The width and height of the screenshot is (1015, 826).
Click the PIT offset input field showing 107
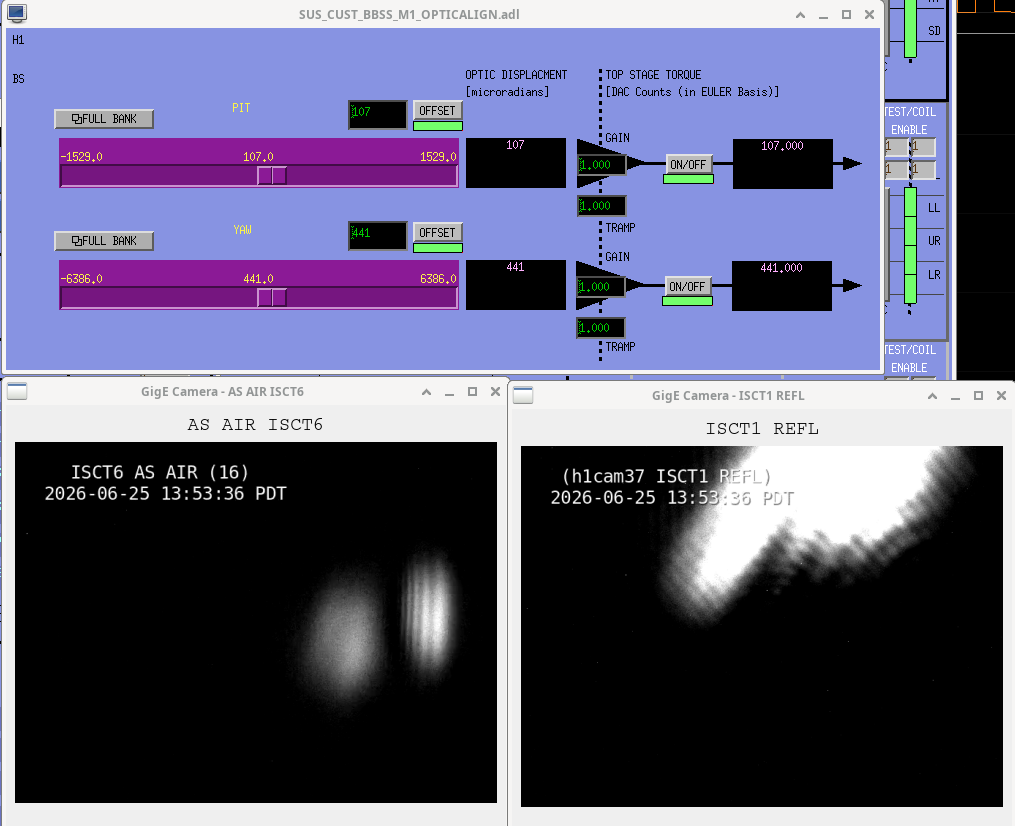pyautogui.click(x=377, y=114)
